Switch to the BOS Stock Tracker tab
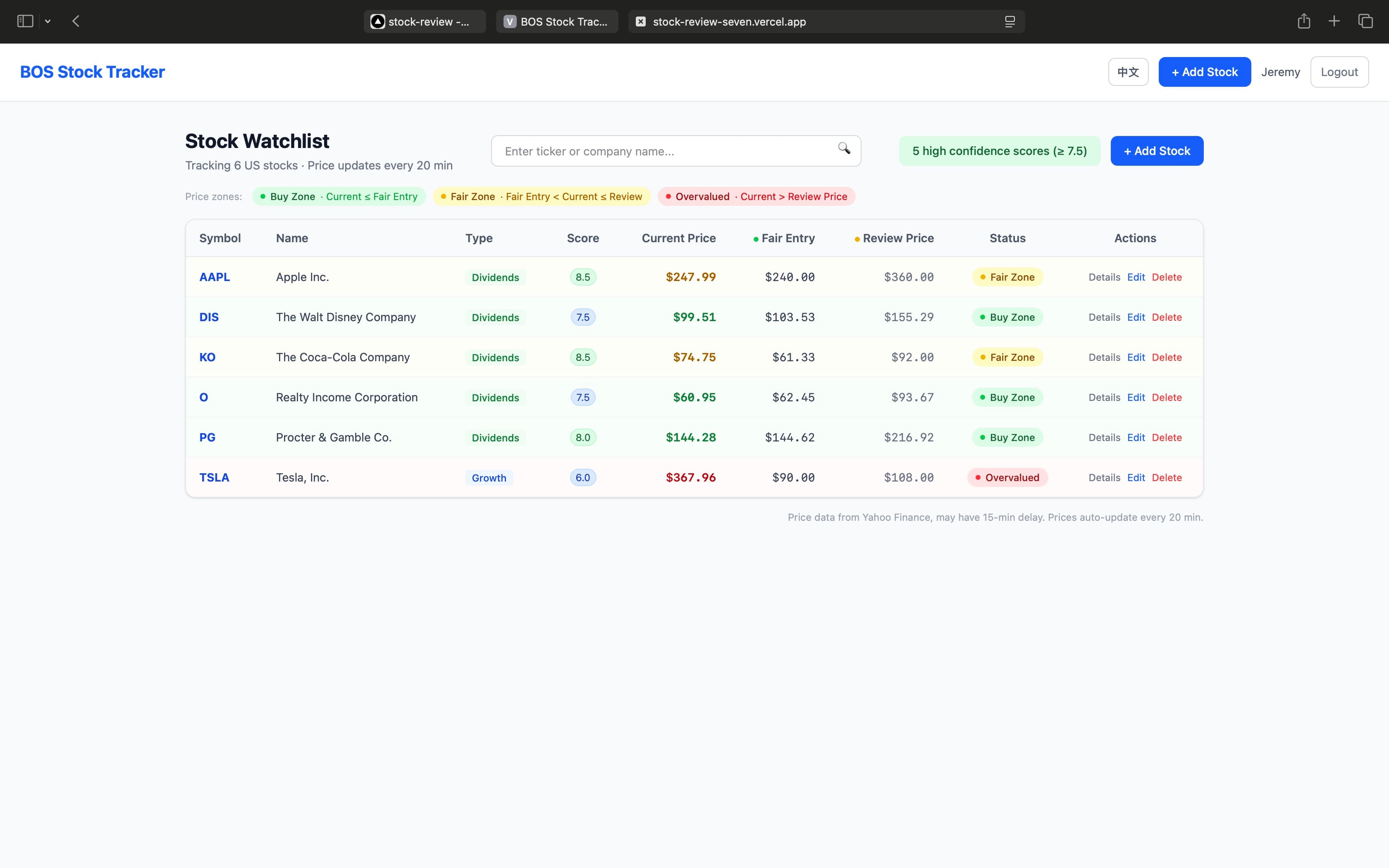This screenshot has height=868, width=1389. (x=556, y=21)
